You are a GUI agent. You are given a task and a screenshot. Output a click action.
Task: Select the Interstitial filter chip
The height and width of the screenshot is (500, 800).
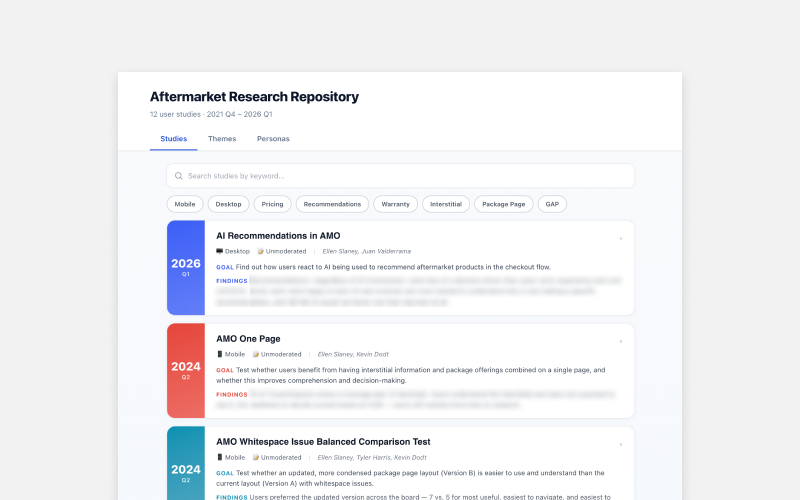pos(446,204)
